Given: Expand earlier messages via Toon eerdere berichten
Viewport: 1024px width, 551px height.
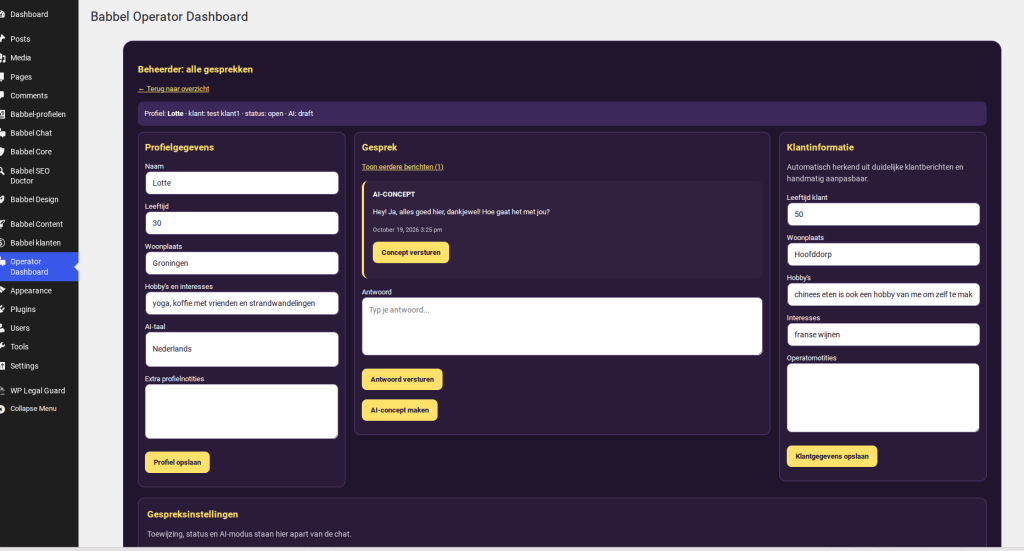Looking at the screenshot, I should [402, 167].
